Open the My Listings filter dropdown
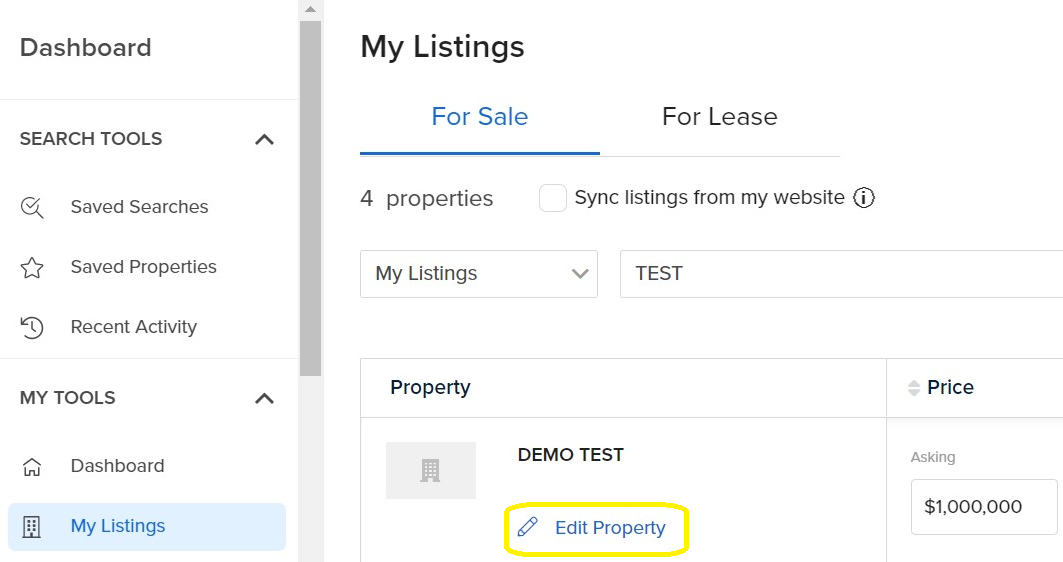The image size is (1063, 562). coord(479,274)
